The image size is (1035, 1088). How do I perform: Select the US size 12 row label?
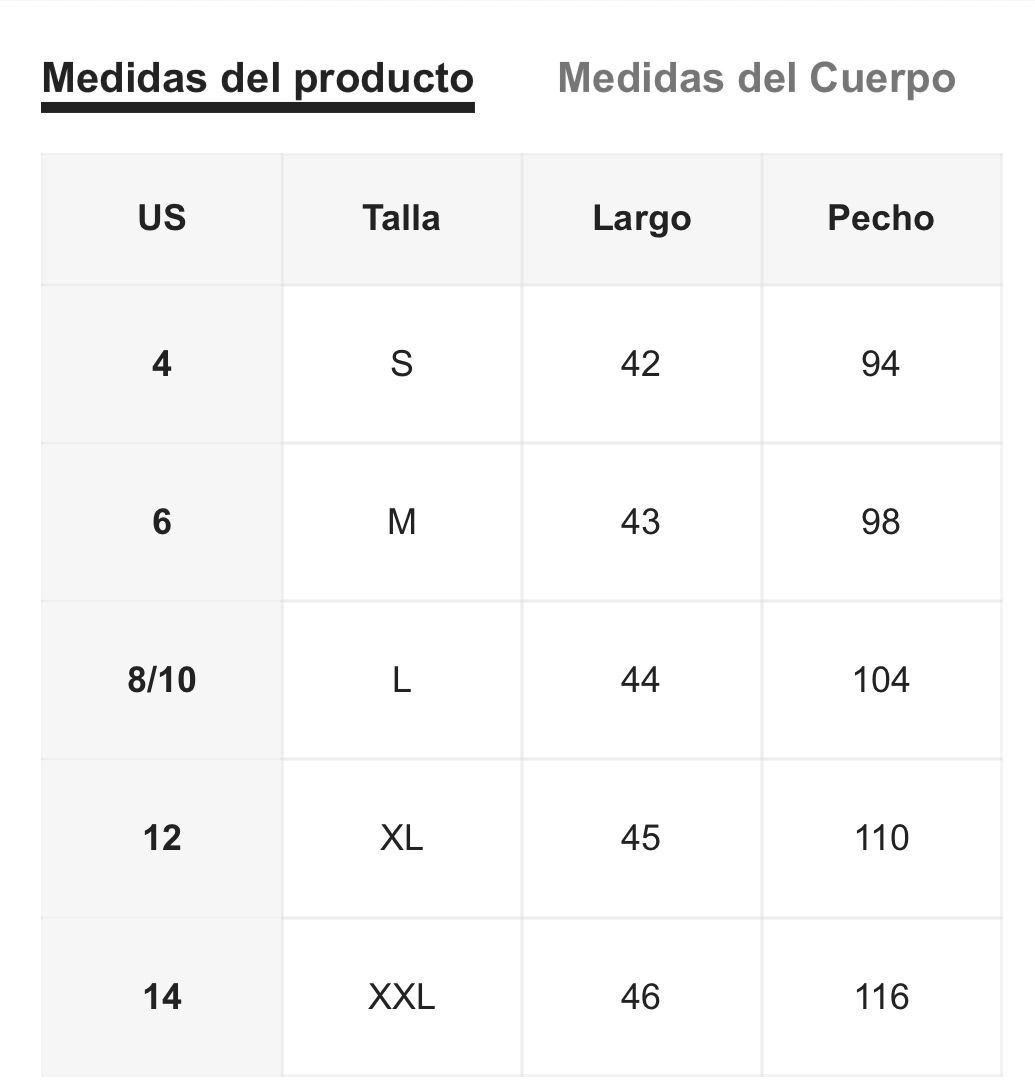coord(162,838)
